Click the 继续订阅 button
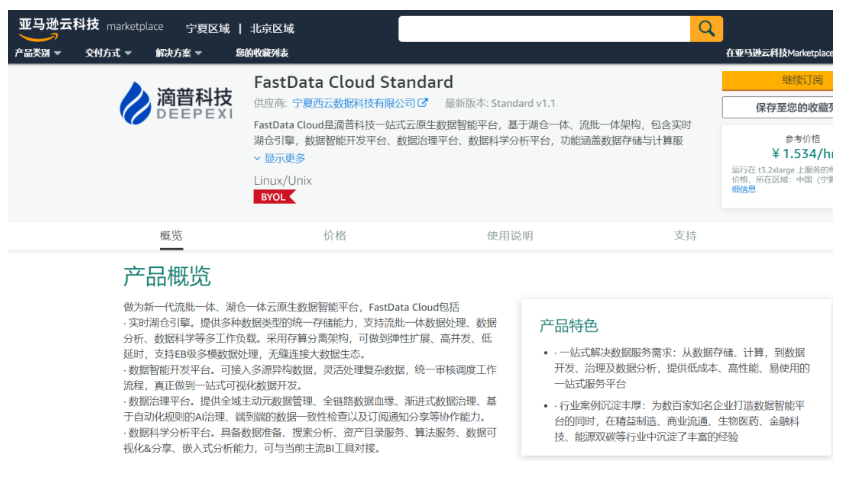The image size is (841, 493). 777,80
